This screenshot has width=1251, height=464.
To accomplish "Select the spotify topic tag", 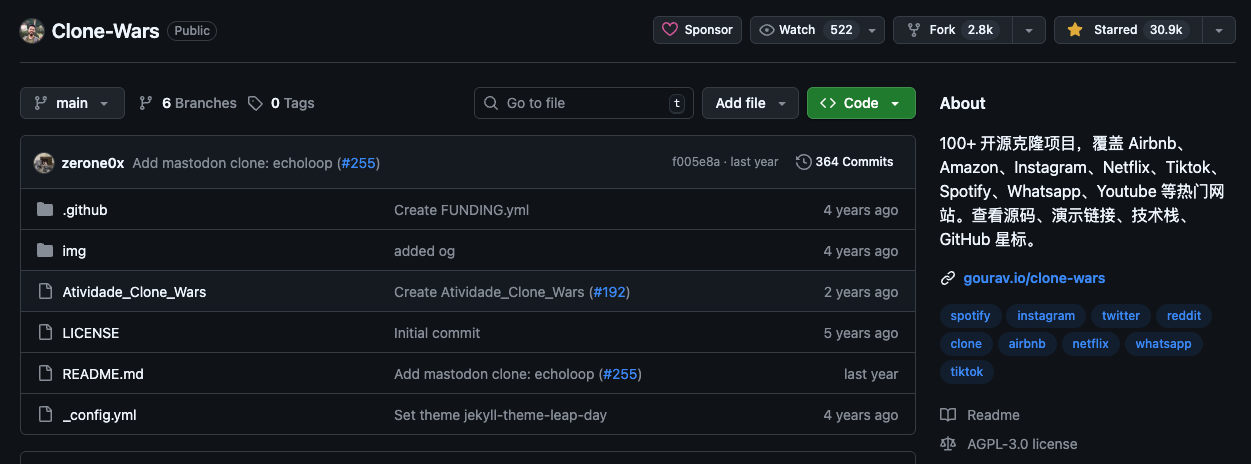I will 970,316.
